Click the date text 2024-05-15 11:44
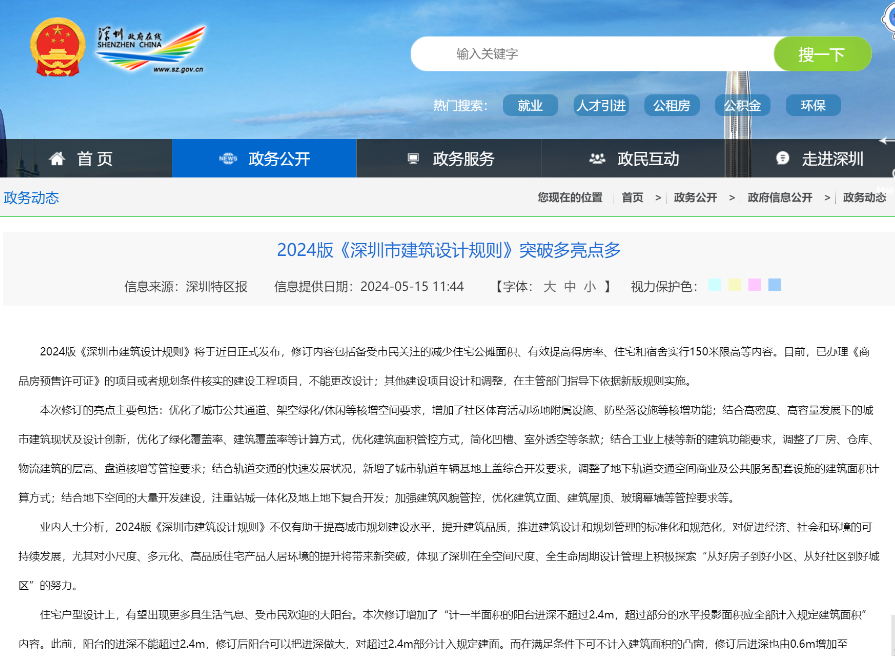 412,287
